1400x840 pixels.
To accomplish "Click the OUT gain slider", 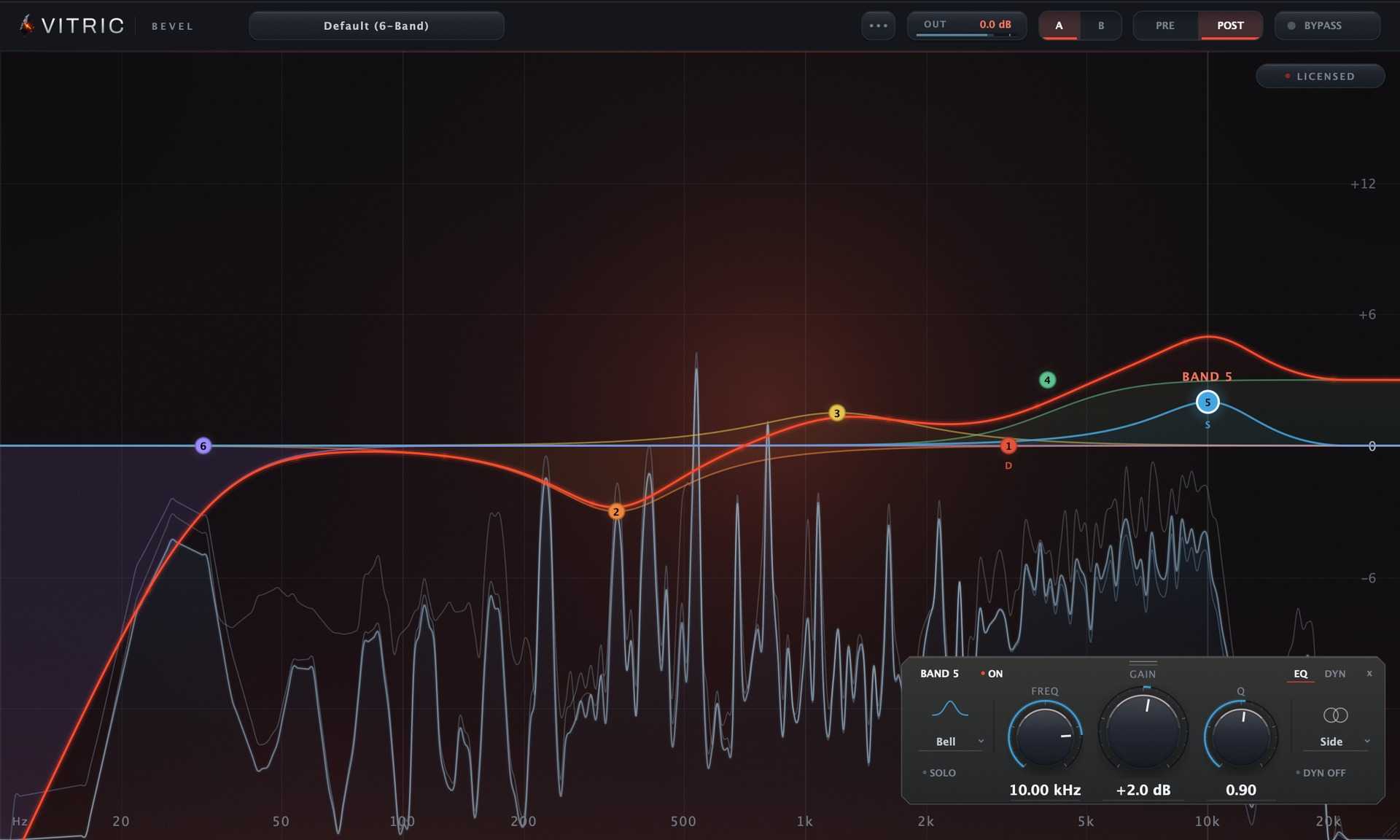I will (967, 26).
